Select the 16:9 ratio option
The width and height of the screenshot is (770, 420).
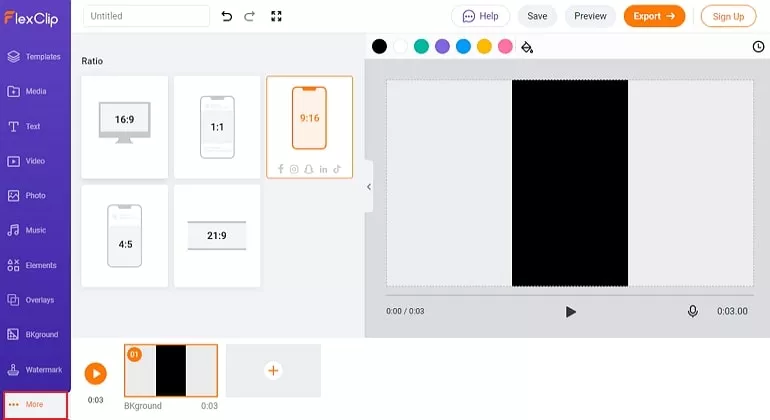click(x=125, y=127)
